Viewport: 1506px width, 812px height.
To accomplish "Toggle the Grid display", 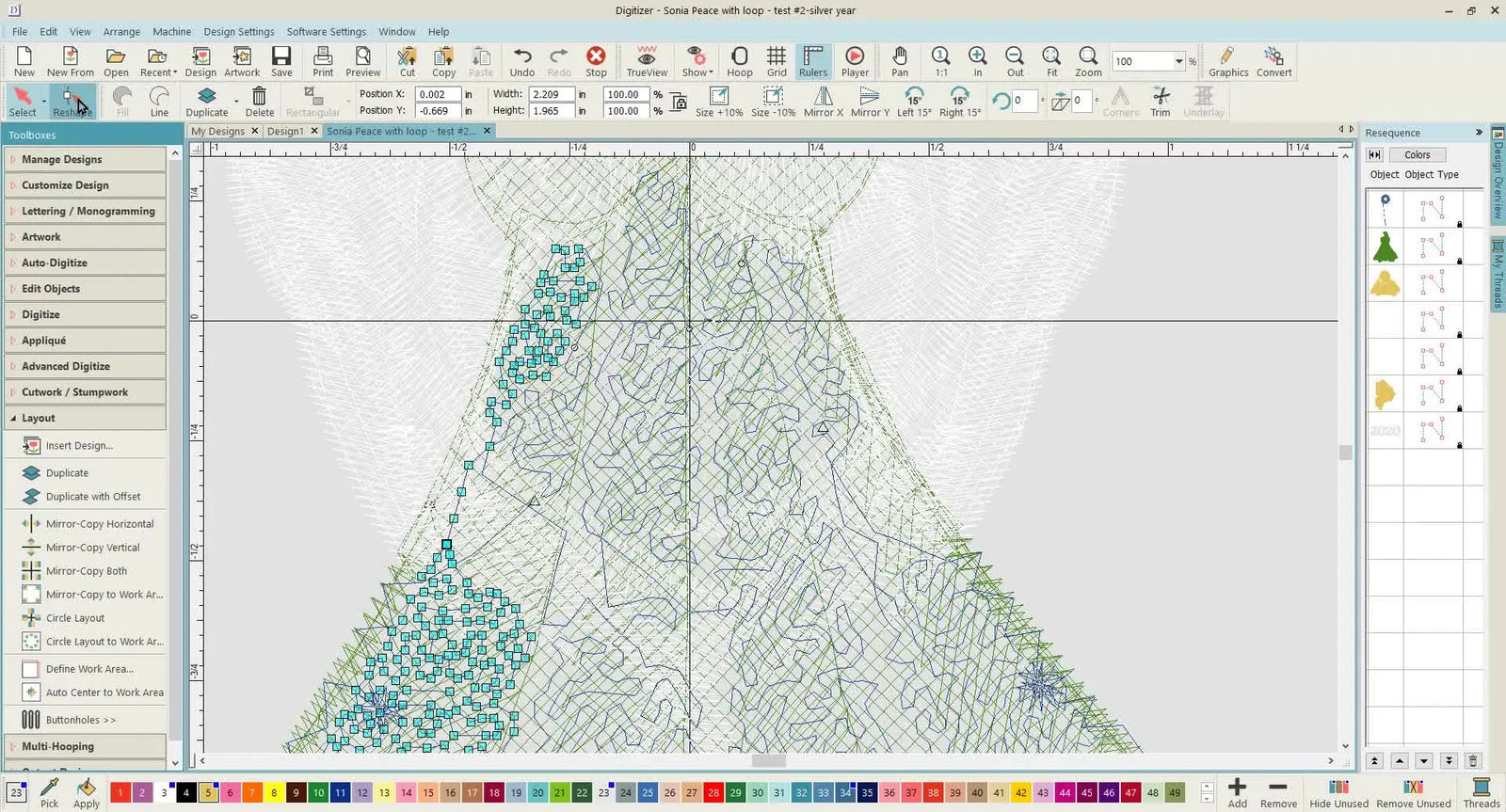I will click(x=777, y=61).
